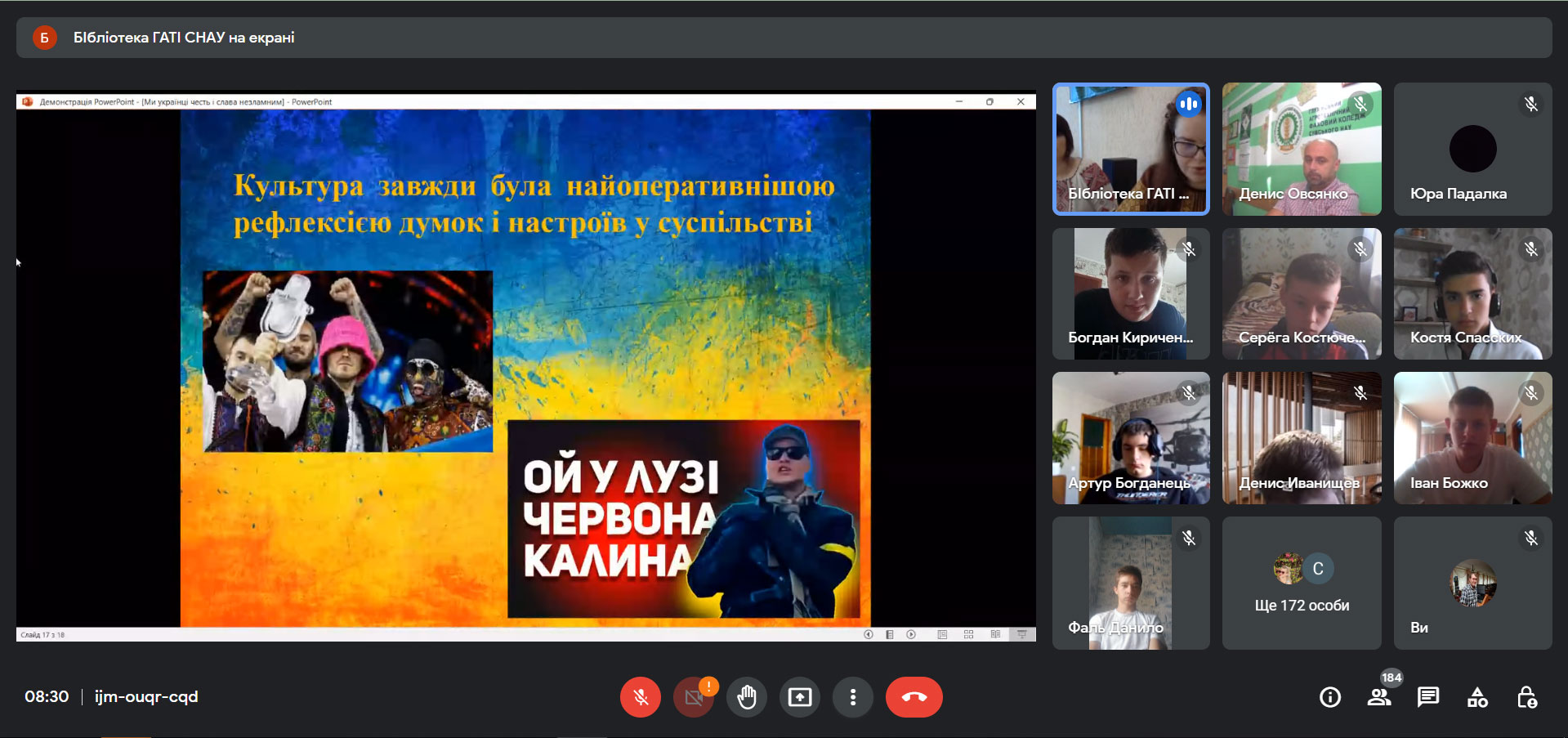Select Фаль Данило's video tile
The width and height of the screenshot is (1568, 738).
coord(1131,583)
